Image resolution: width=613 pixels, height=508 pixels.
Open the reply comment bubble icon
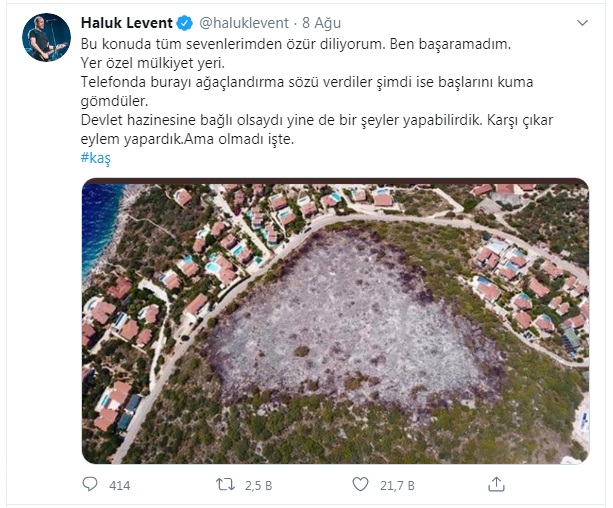90,484
